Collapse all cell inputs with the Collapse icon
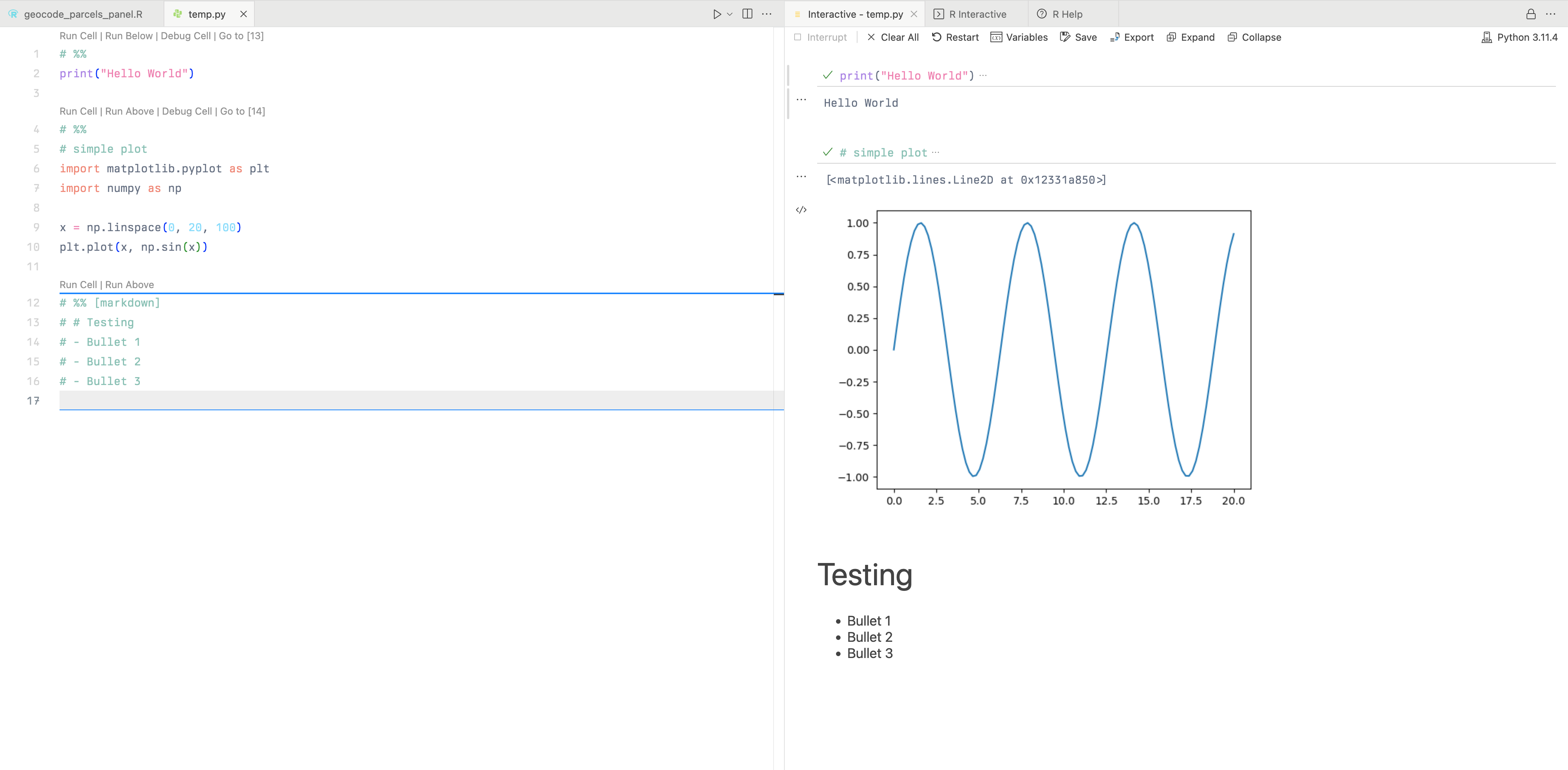Viewport: 1568px width, 770px height. (x=1254, y=37)
